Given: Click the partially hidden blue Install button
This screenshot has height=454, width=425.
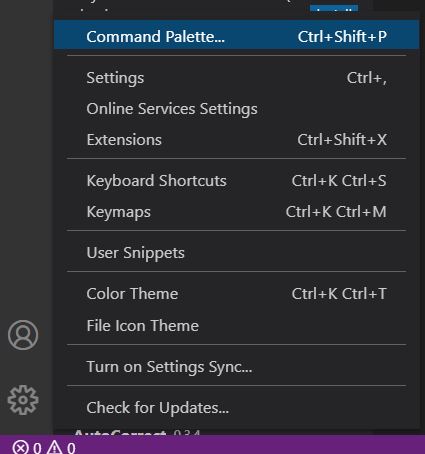Looking at the screenshot, I should [334, 8].
